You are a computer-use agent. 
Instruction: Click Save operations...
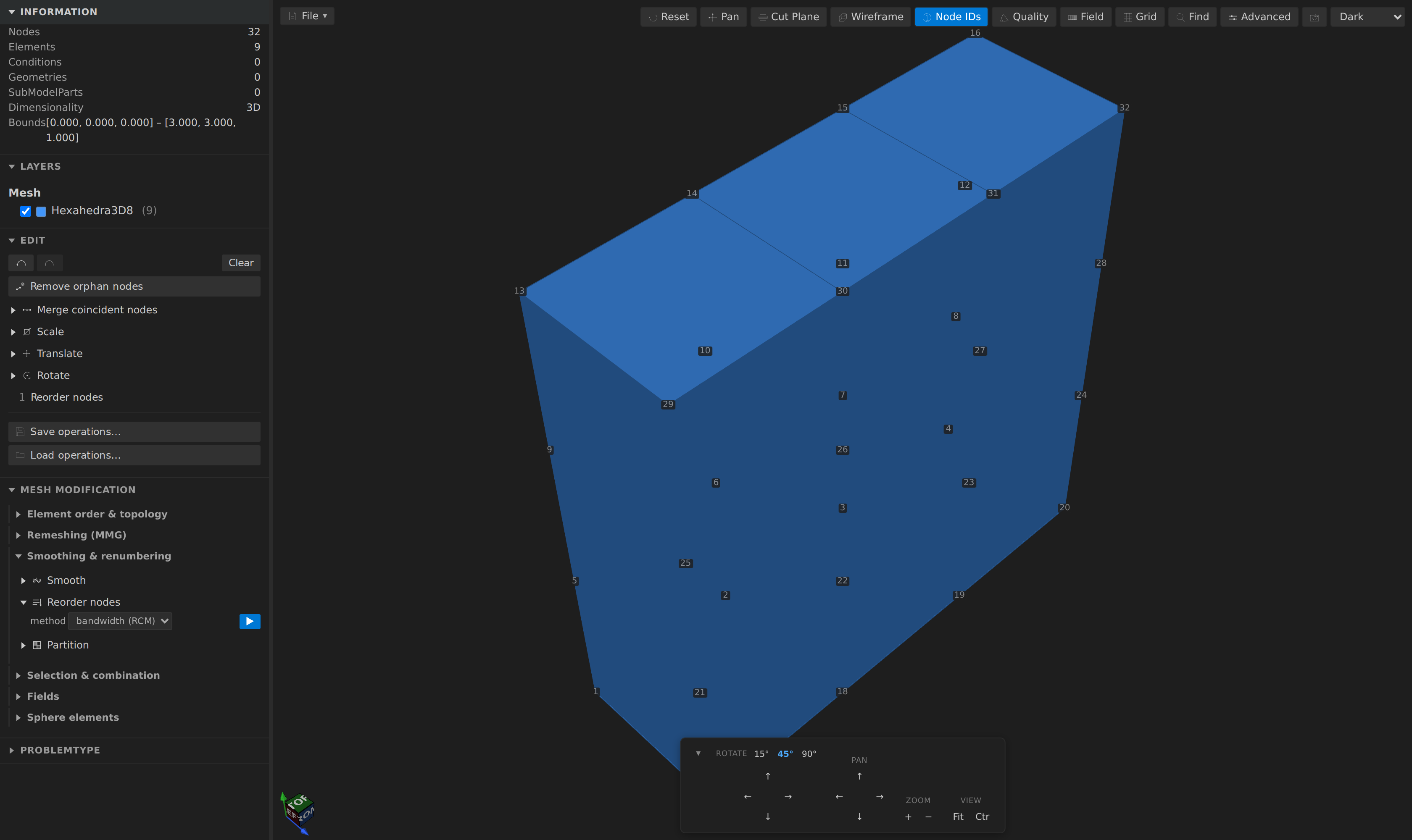pyautogui.click(x=134, y=432)
